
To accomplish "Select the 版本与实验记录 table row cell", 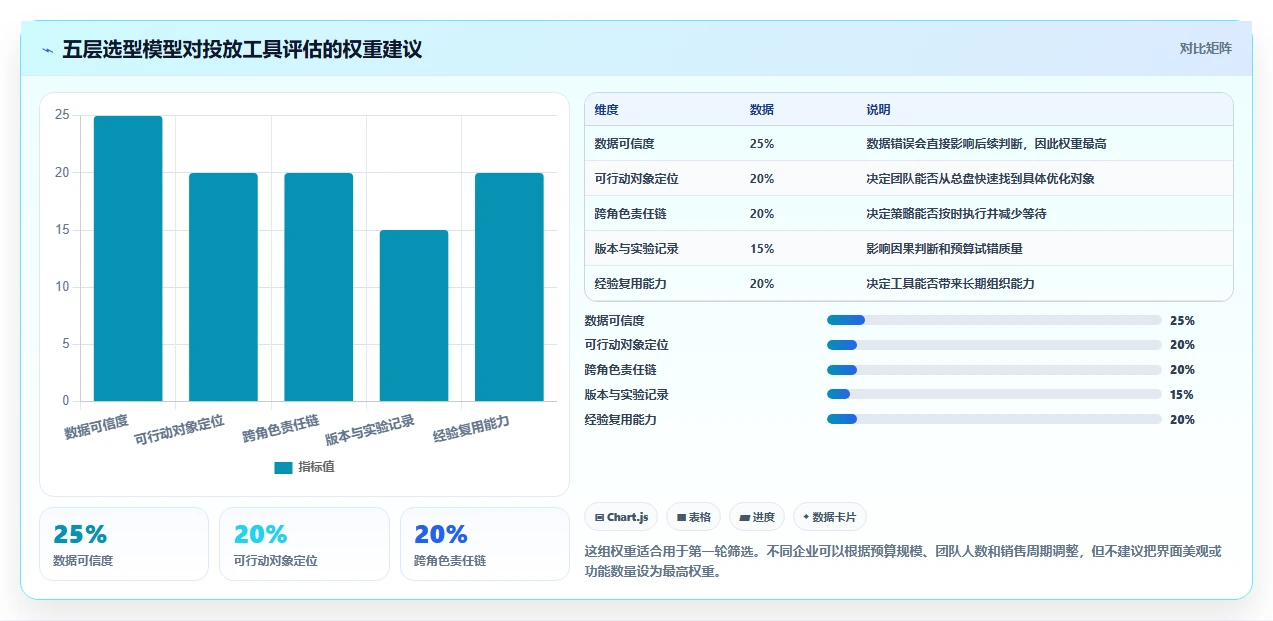I will click(636, 249).
